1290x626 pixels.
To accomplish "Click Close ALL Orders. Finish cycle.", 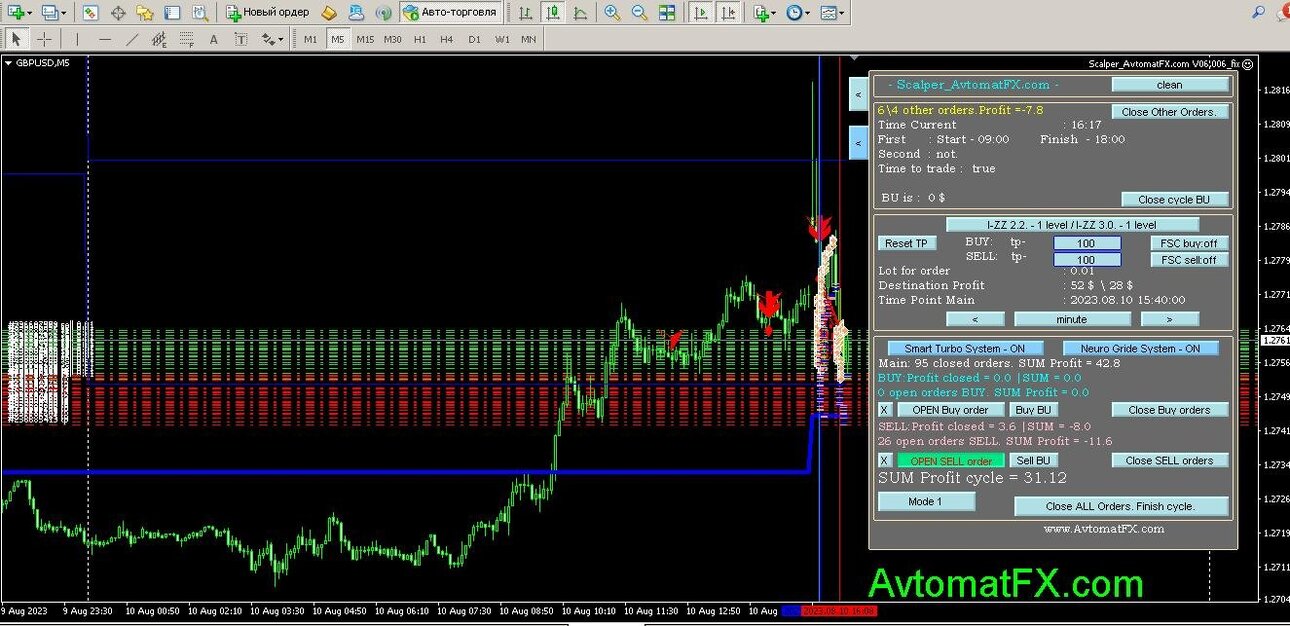I will click(1121, 506).
